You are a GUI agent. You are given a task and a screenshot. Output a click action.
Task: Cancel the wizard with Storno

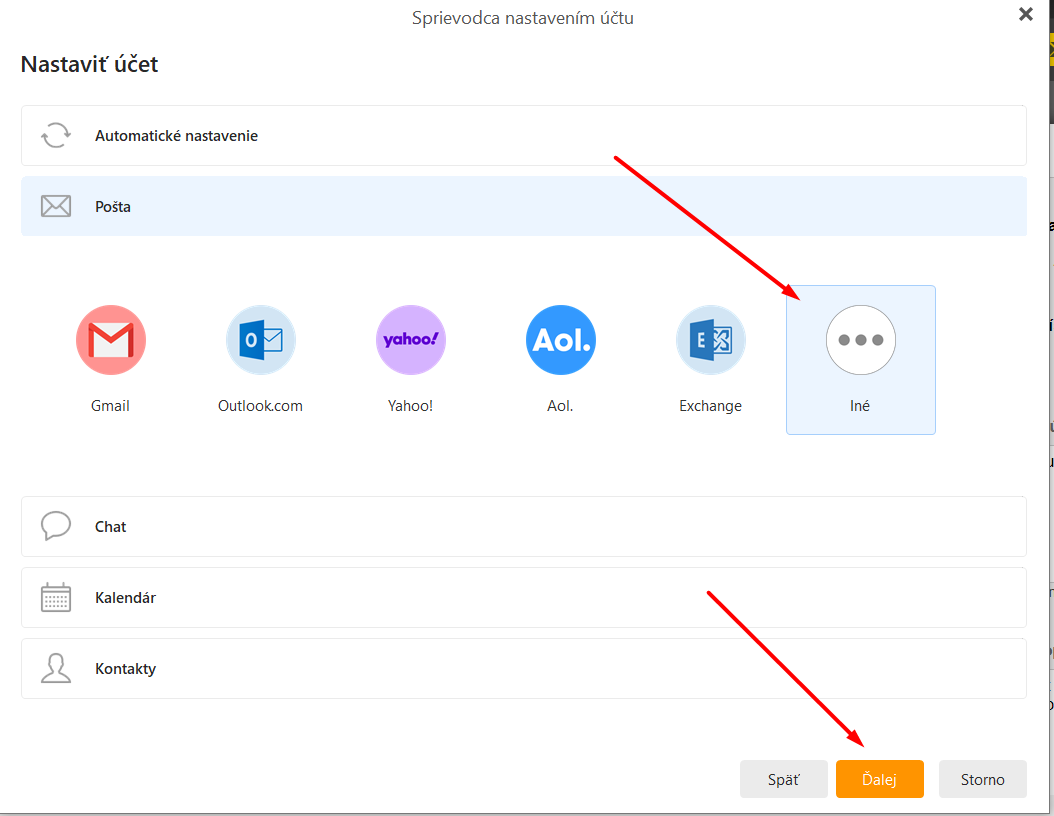click(x=983, y=779)
